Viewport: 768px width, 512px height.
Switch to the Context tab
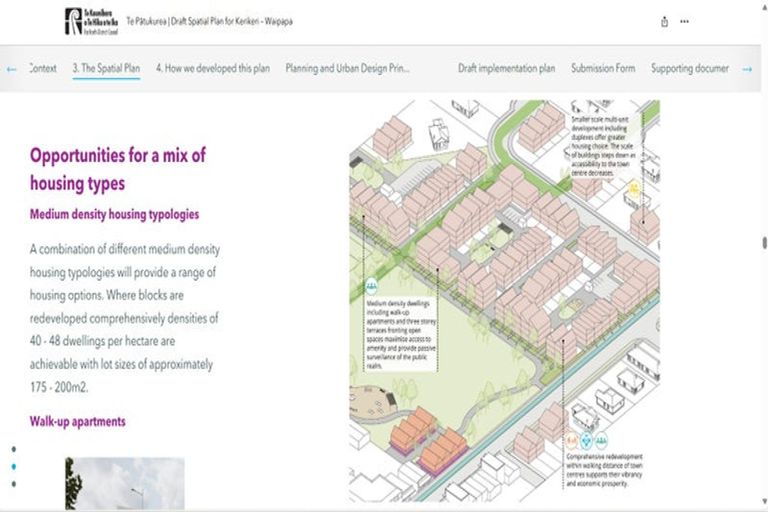(43, 69)
